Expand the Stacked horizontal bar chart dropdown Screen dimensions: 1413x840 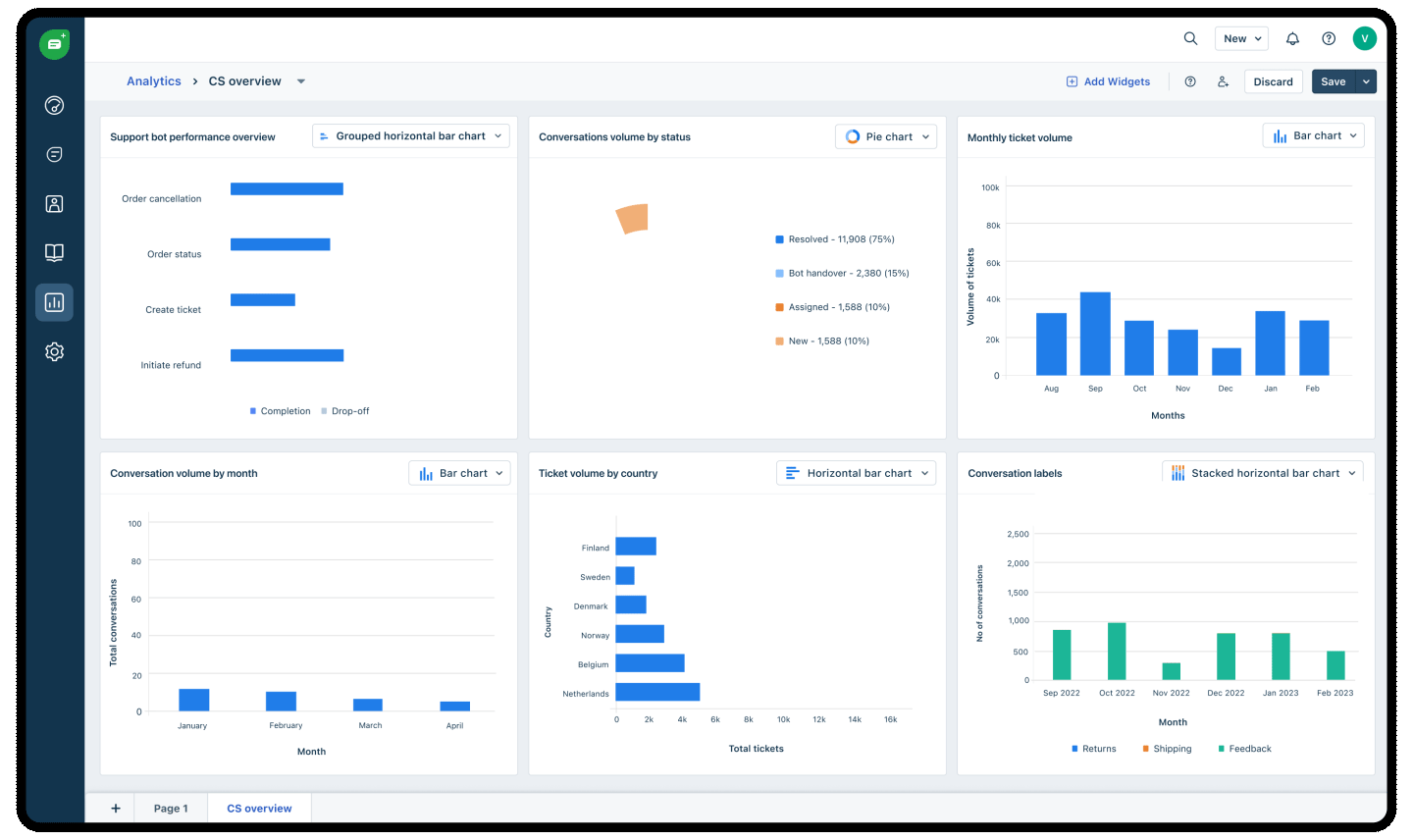(x=1264, y=473)
